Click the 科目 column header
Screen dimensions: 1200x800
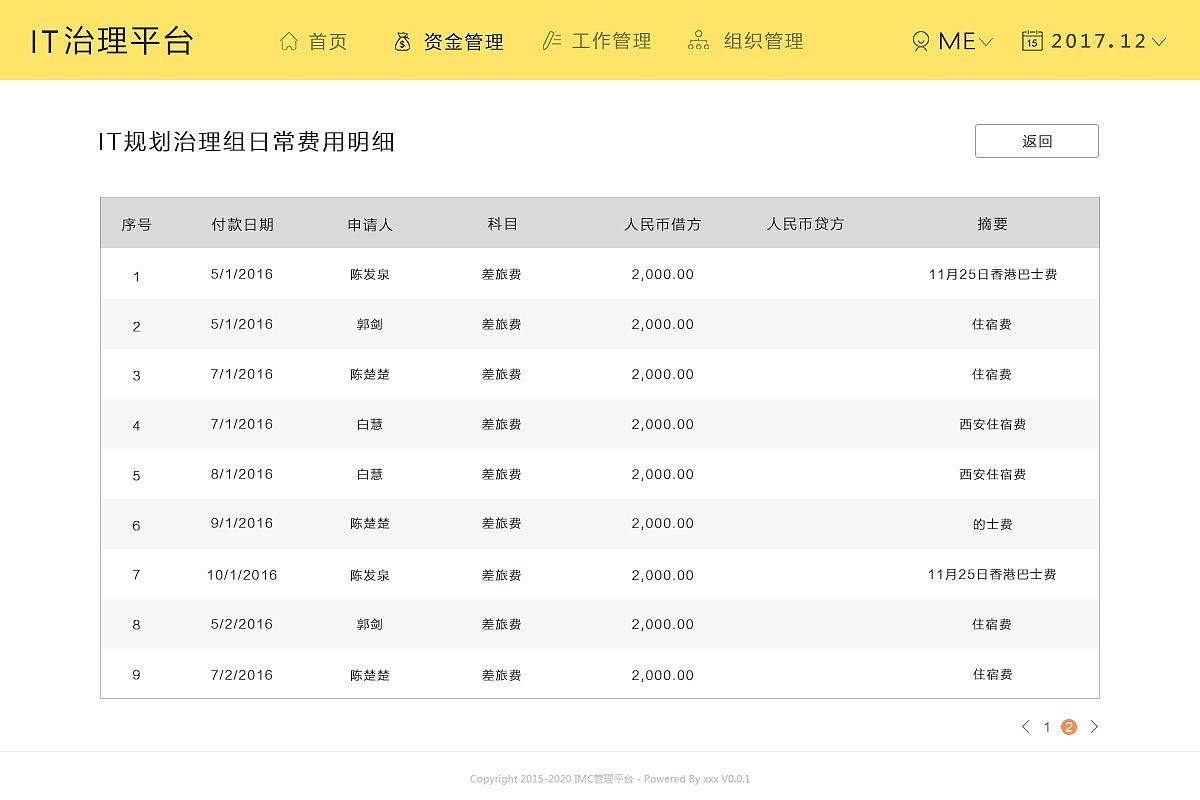tap(502, 224)
